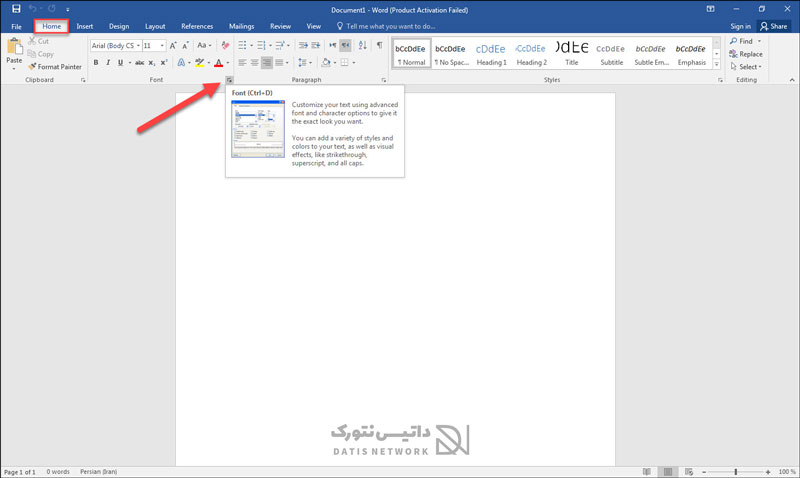Click the Justify alignment icon
800x478 pixels.
(279, 63)
